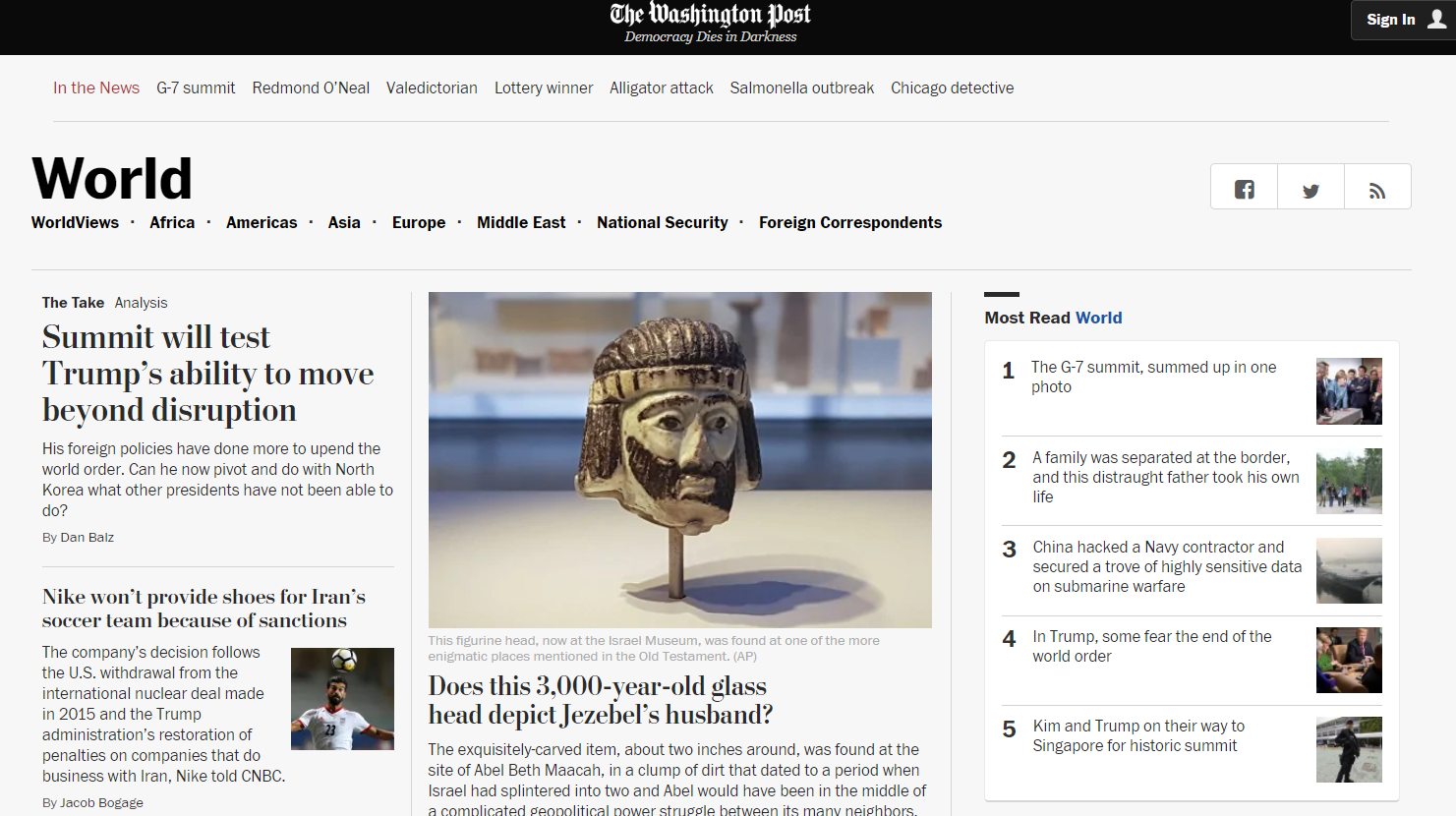Click the 'In the News' label
1456x816 pixels.
point(96,87)
